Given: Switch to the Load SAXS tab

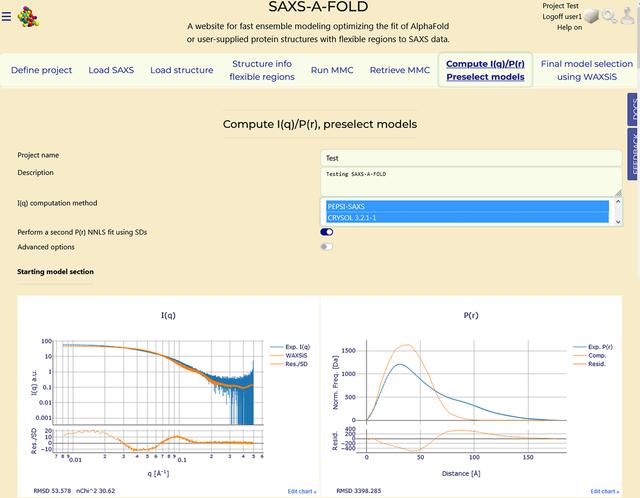Looking at the screenshot, I should coord(111,70).
